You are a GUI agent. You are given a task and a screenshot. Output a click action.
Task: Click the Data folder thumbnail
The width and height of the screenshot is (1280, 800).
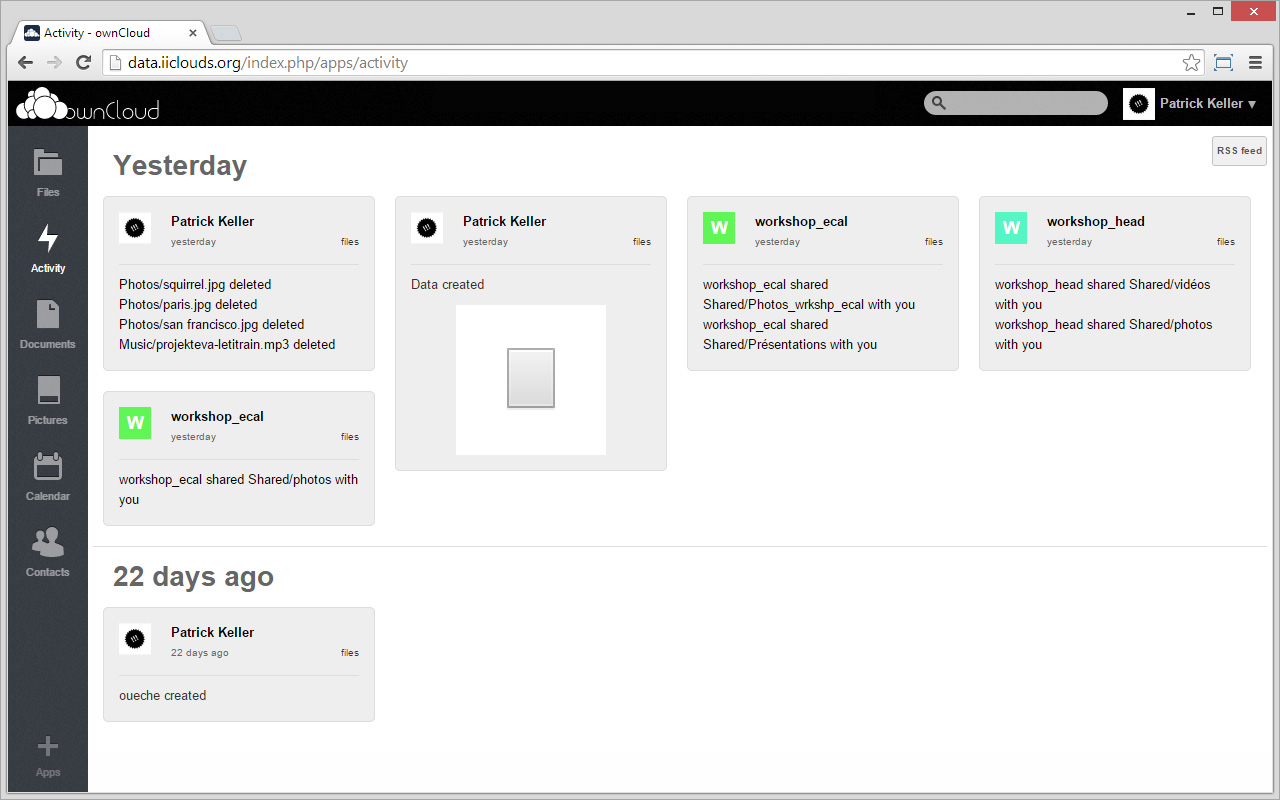point(531,380)
